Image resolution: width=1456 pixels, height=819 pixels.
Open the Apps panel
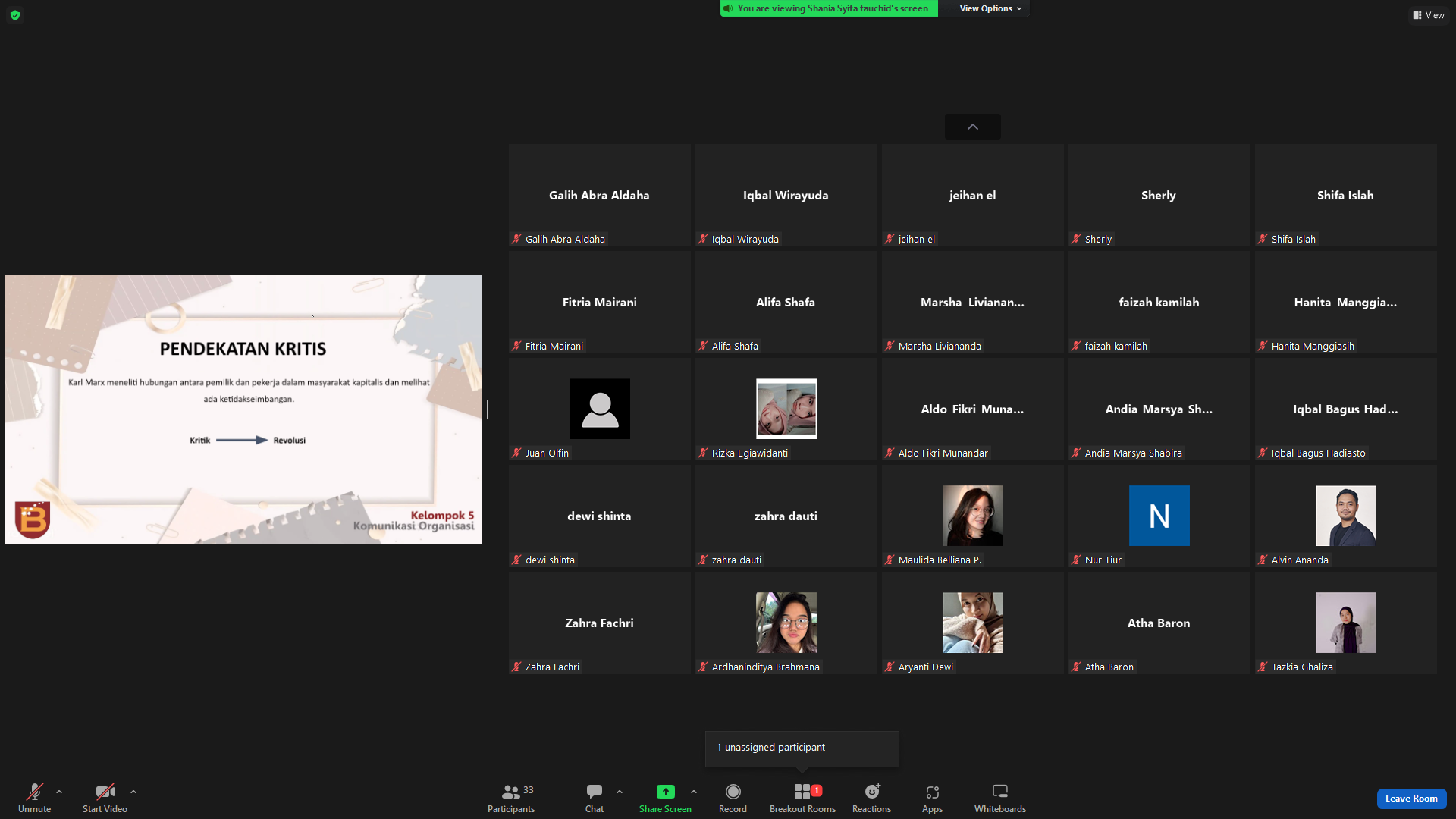tap(932, 798)
